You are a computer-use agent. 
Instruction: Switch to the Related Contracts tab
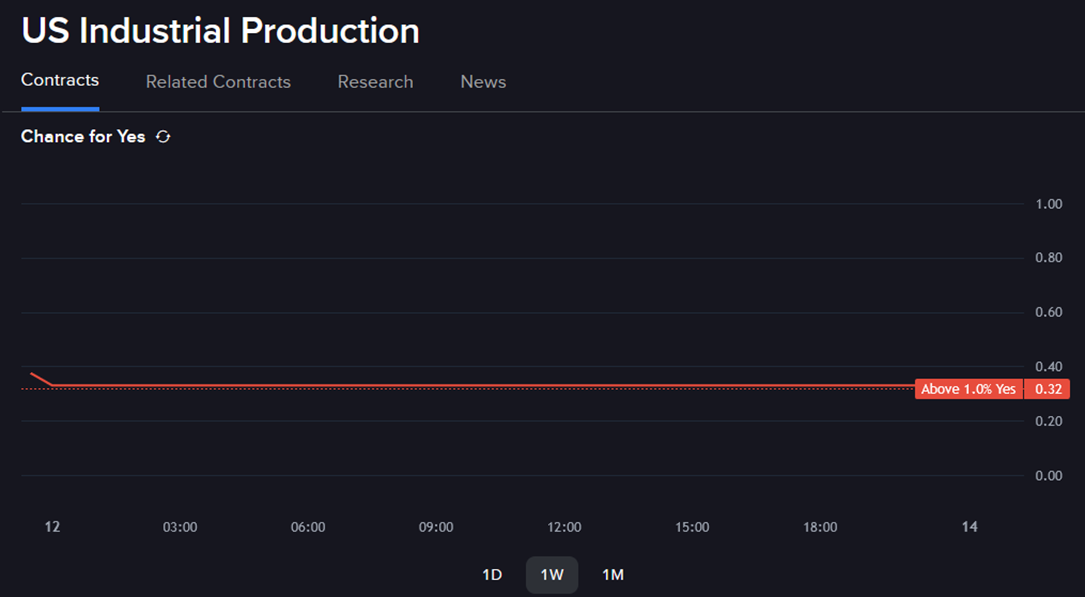pos(218,82)
